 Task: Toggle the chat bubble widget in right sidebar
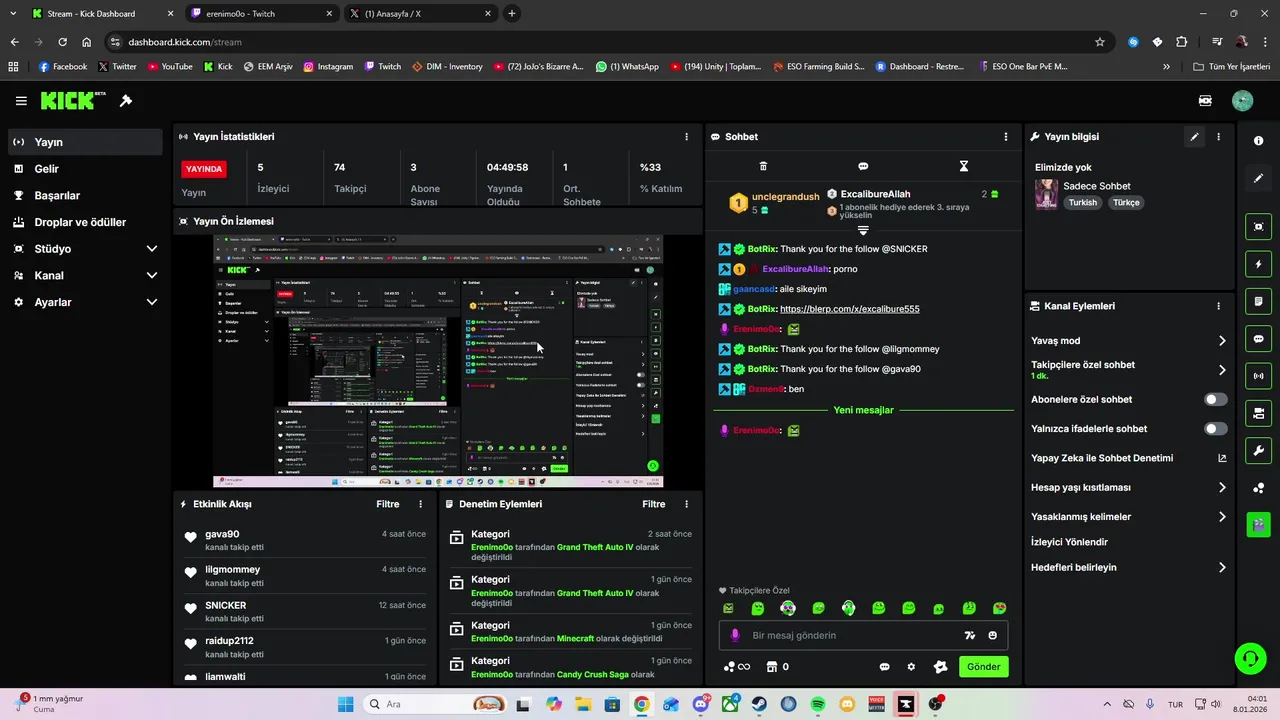tap(1258, 338)
